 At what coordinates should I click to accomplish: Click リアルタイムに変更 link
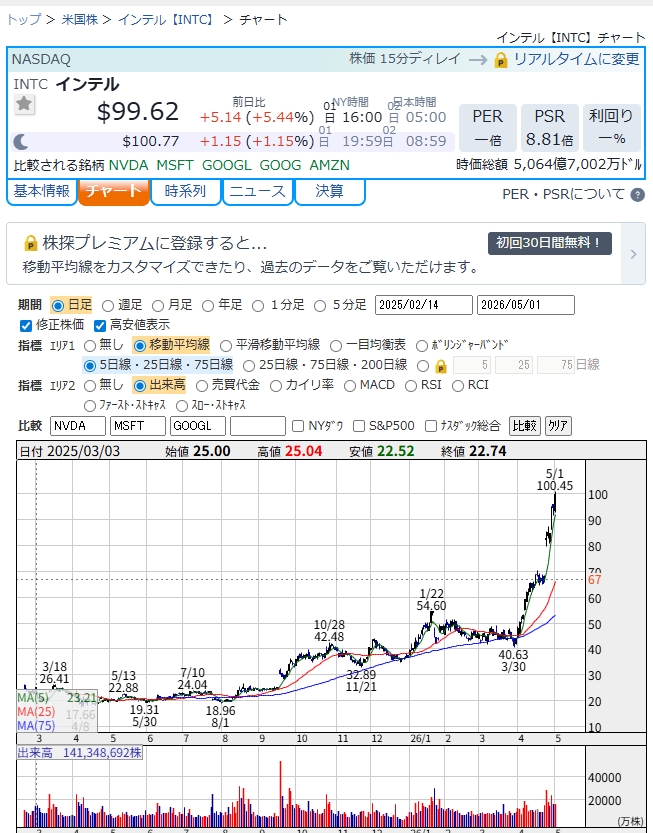point(576,59)
